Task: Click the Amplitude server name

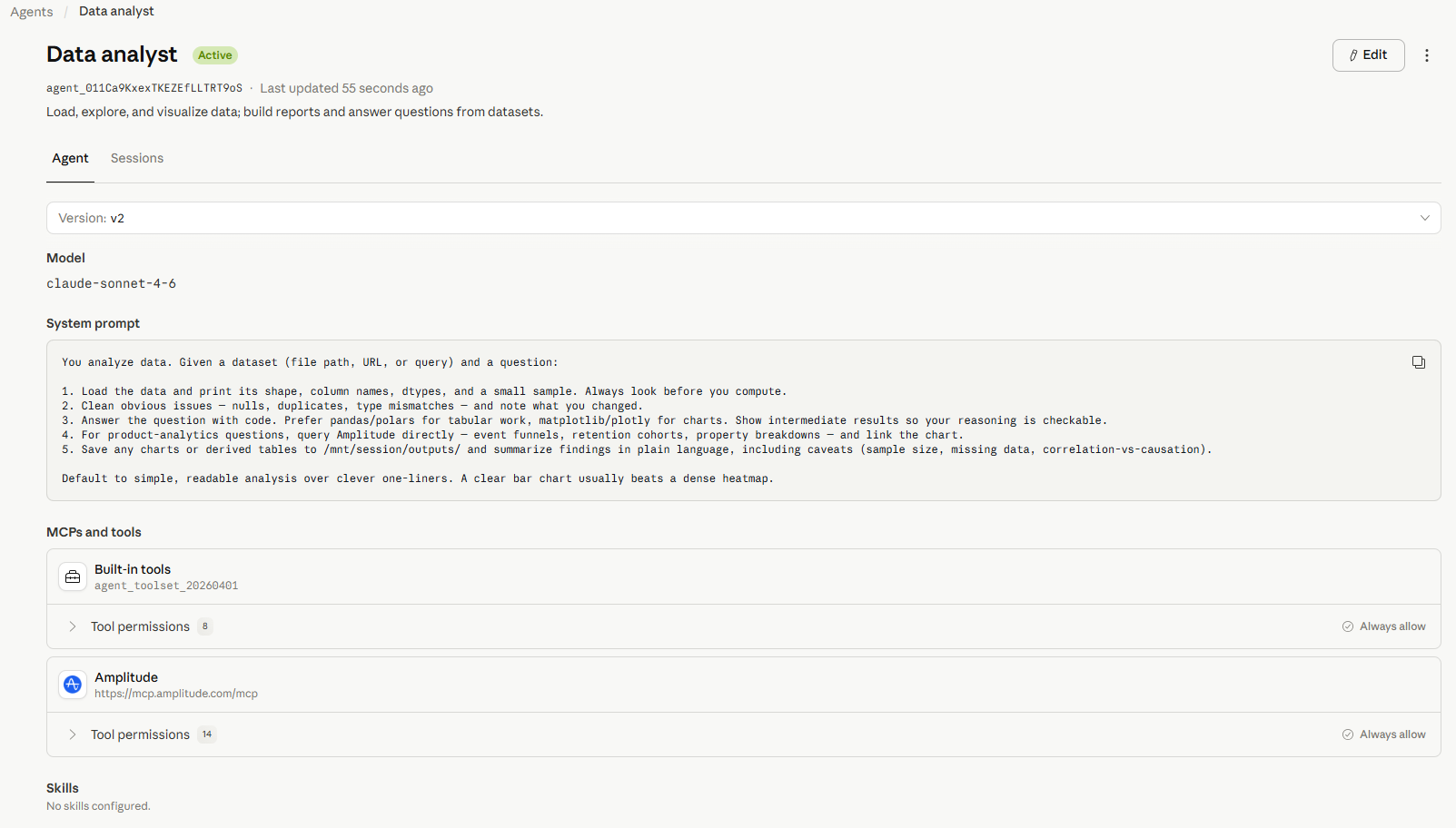Action: [x=126, y=677]
